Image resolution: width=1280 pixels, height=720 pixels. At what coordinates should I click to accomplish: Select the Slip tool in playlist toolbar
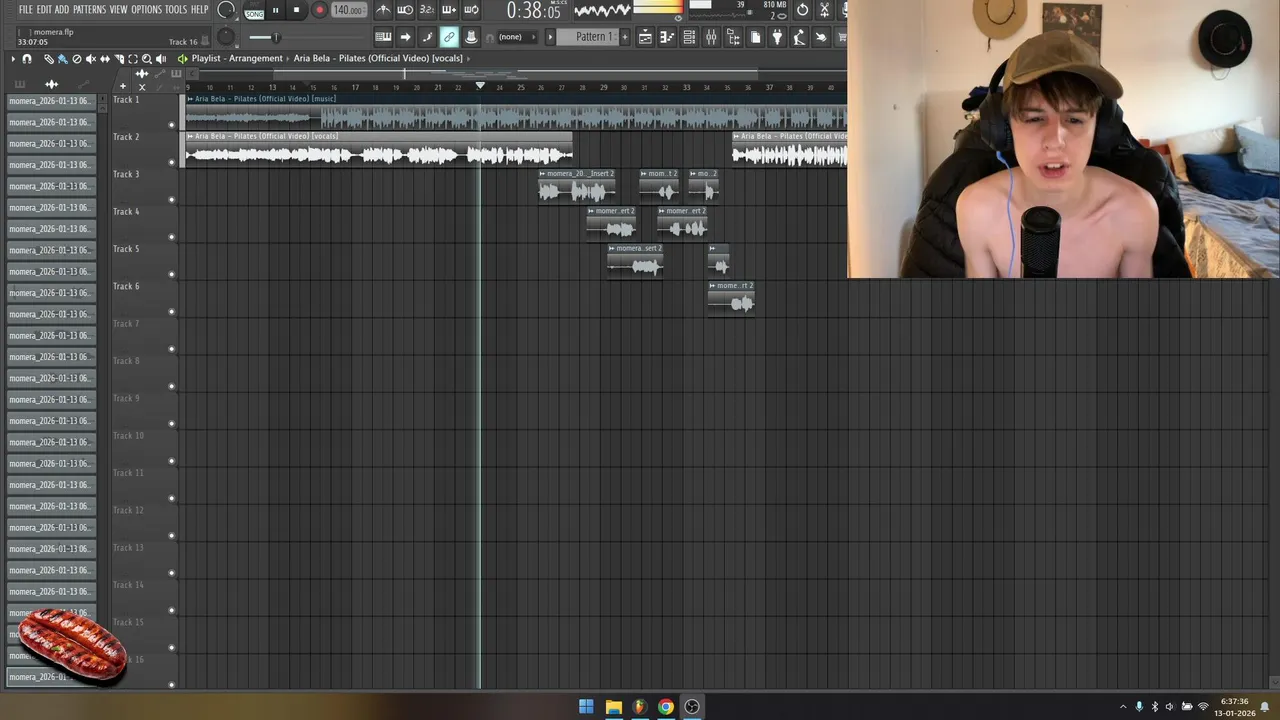[x=105, y=59]
